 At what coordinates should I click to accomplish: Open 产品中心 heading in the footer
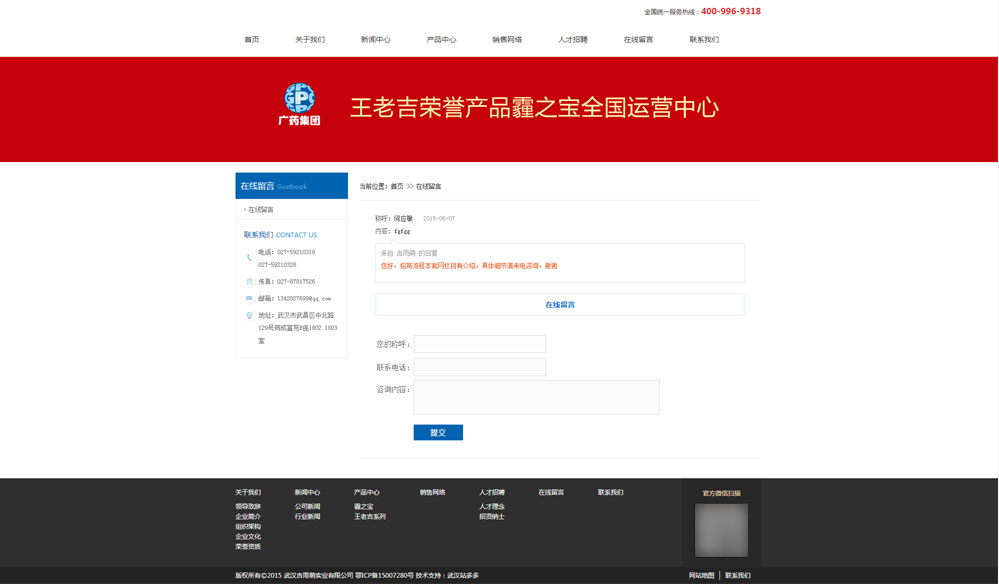(366, 492)
